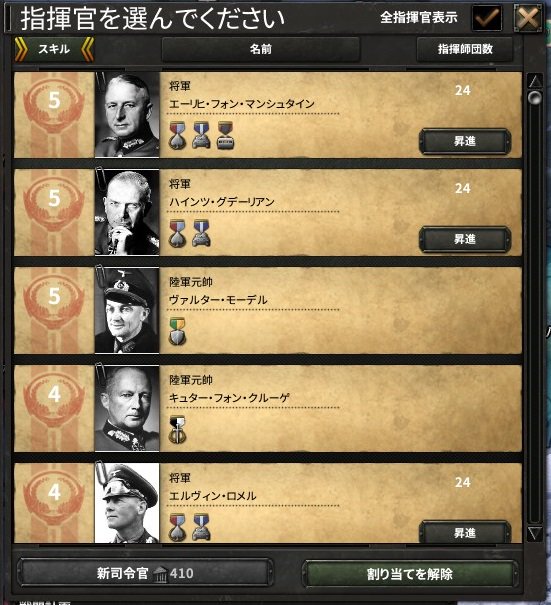551x605 pixels.
Task: Toggle the 全指揮官表示 checkbox
Action: tap(487, 18)
